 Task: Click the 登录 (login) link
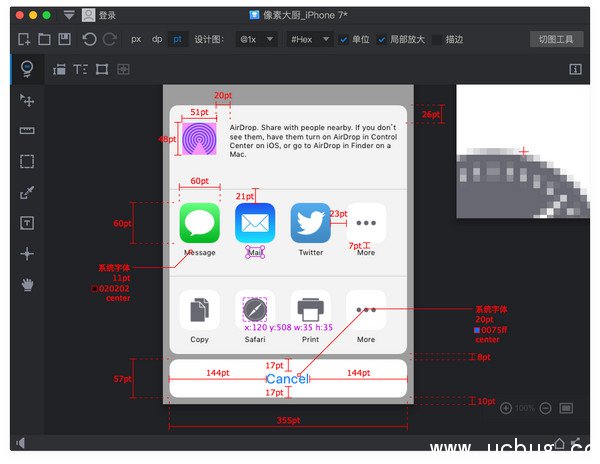tap(107, 15)
